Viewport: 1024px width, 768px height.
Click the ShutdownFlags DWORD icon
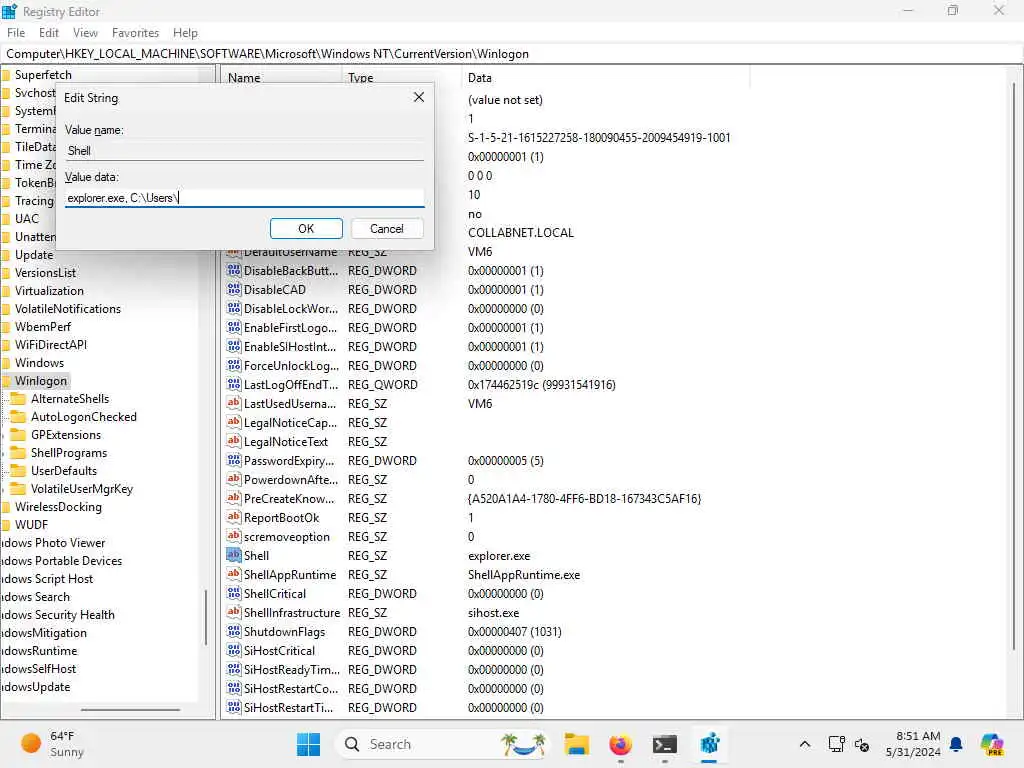pos(233,631)
